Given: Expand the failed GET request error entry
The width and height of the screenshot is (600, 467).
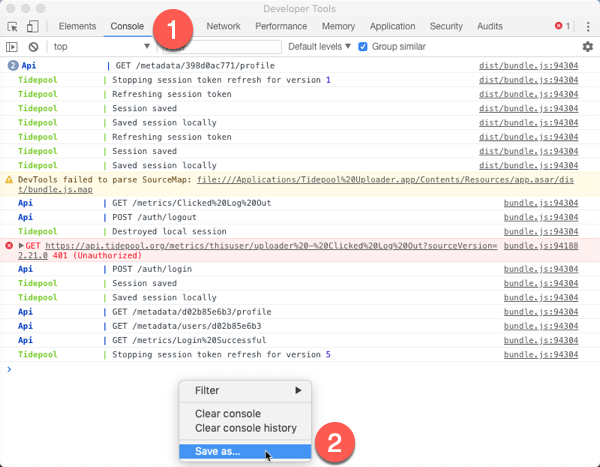Looking at the screenshot, I should click(x=21, y=245).
